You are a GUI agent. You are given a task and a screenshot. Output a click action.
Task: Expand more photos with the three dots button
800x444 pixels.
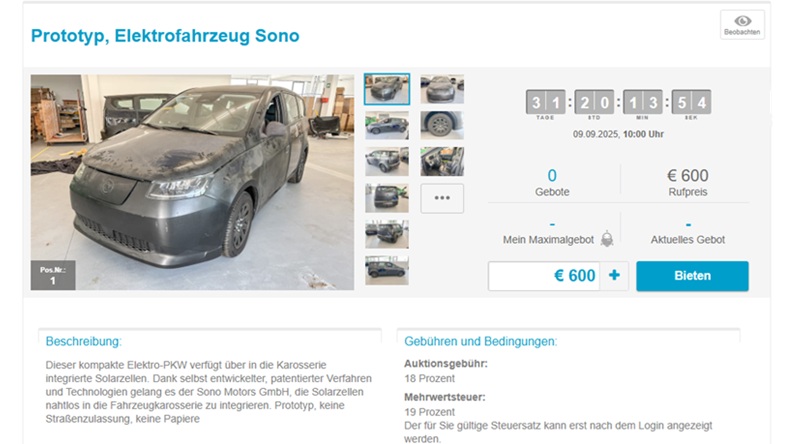click(x=442, y=198)
